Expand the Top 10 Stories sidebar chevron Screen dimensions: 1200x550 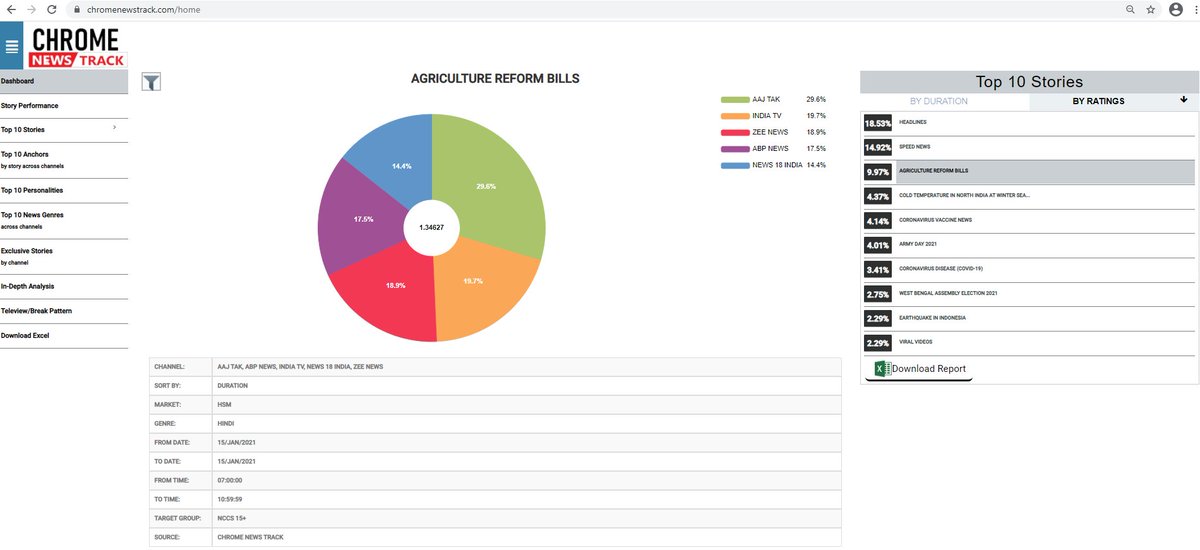click(x=114, y=128)
